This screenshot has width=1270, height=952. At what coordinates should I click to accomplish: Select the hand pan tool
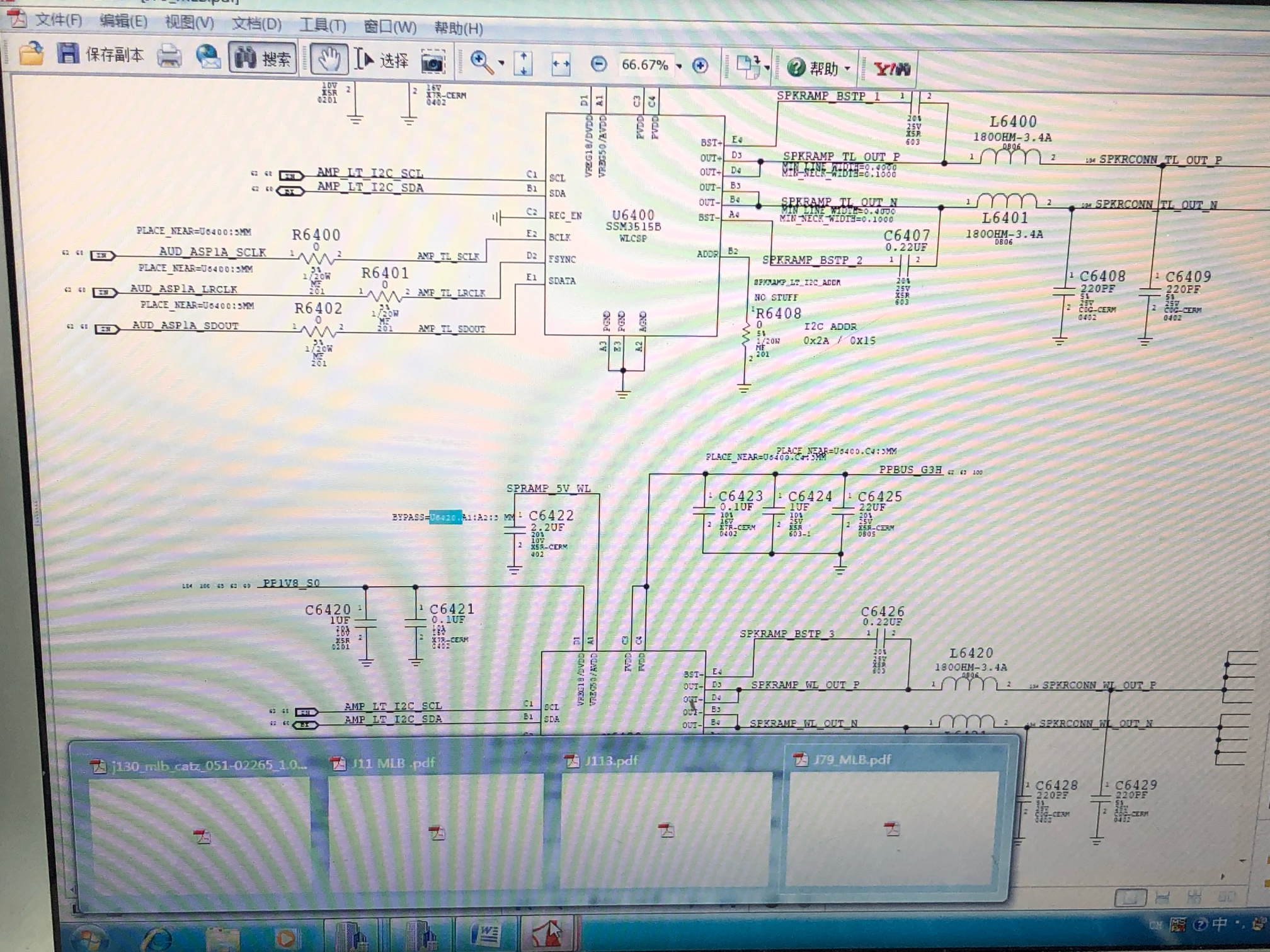pos(328,60)
